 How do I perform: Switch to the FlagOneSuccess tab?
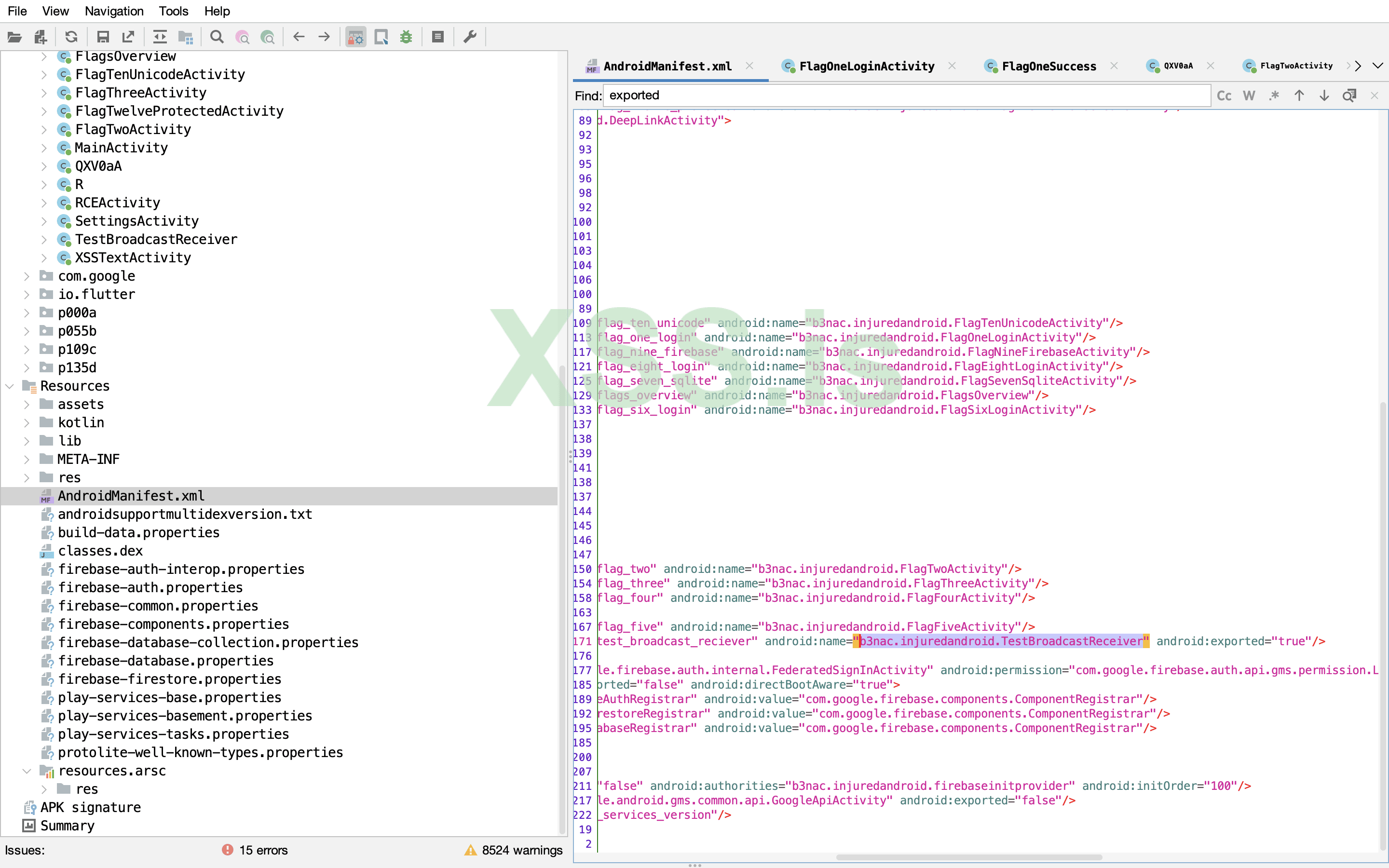click(1048, 67)
